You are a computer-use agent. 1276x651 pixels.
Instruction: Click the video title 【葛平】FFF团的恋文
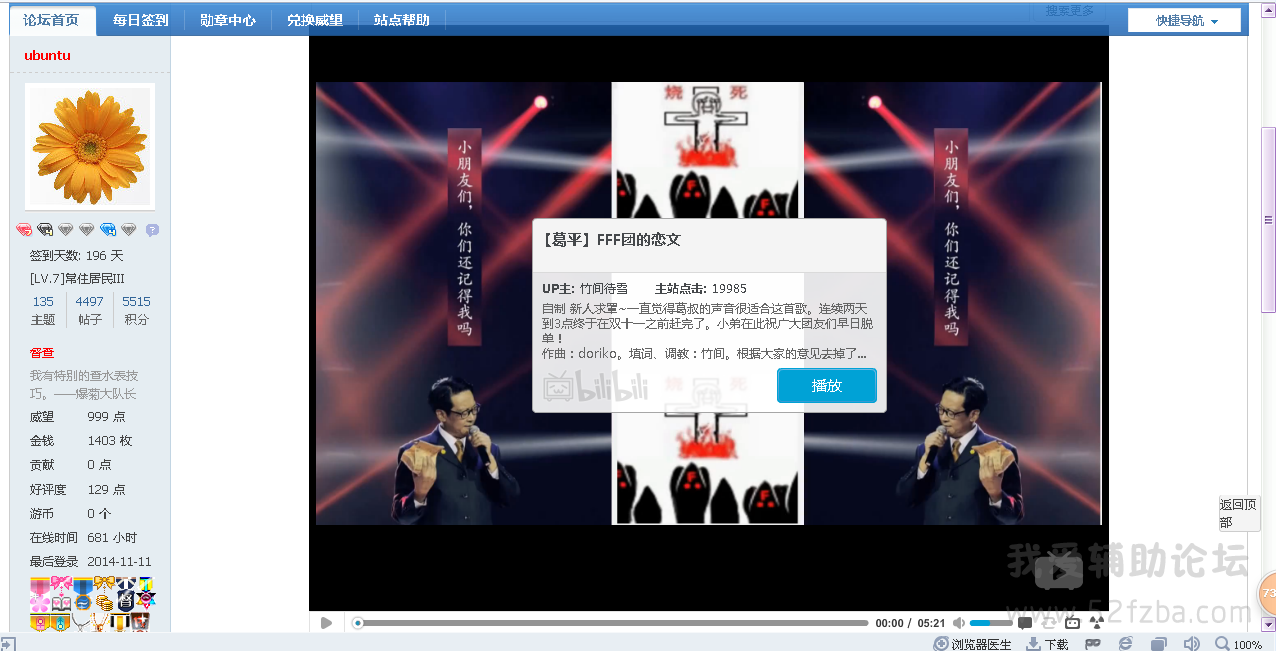click(x=611, y=240)
